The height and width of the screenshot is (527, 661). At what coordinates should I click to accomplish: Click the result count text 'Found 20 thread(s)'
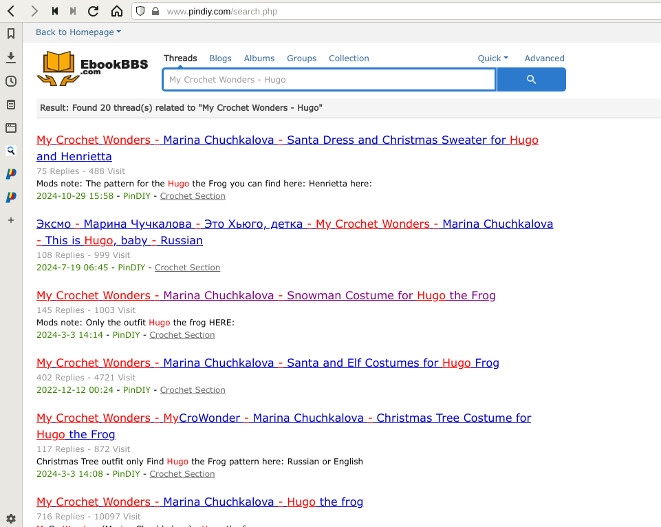tap(112, 108)
